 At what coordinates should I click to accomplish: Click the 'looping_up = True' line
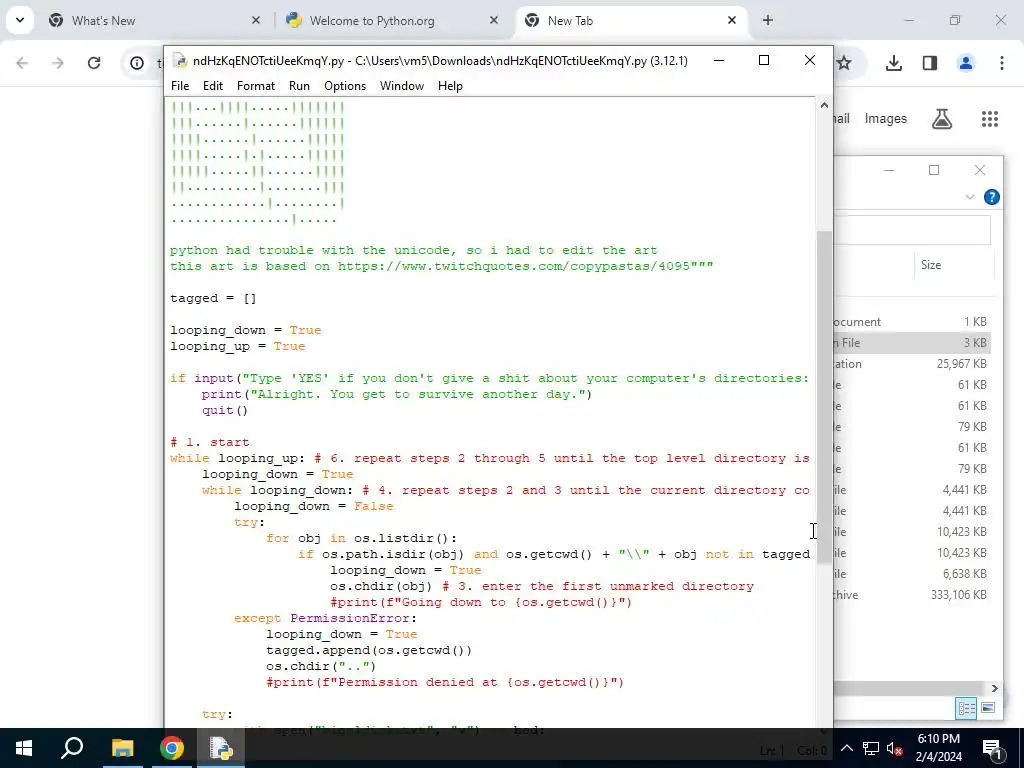click(x=238, y=346)
